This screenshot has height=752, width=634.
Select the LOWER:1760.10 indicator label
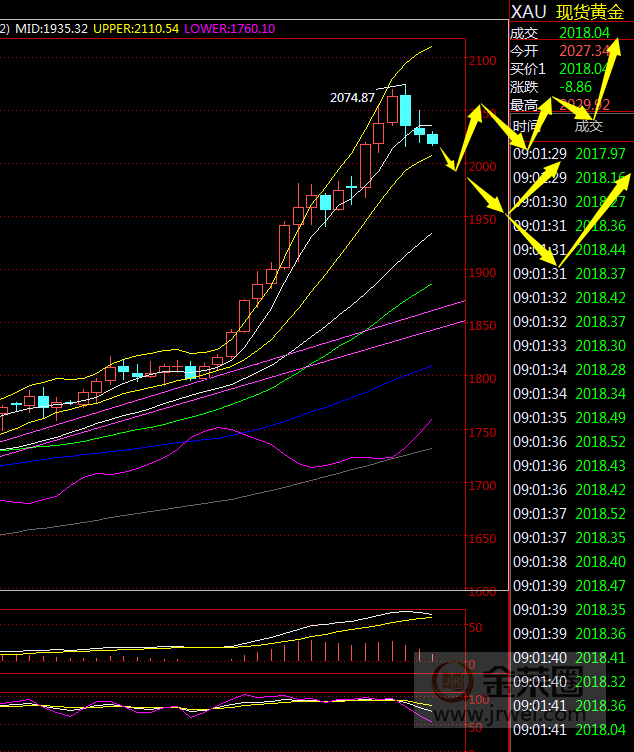[230, 29]
